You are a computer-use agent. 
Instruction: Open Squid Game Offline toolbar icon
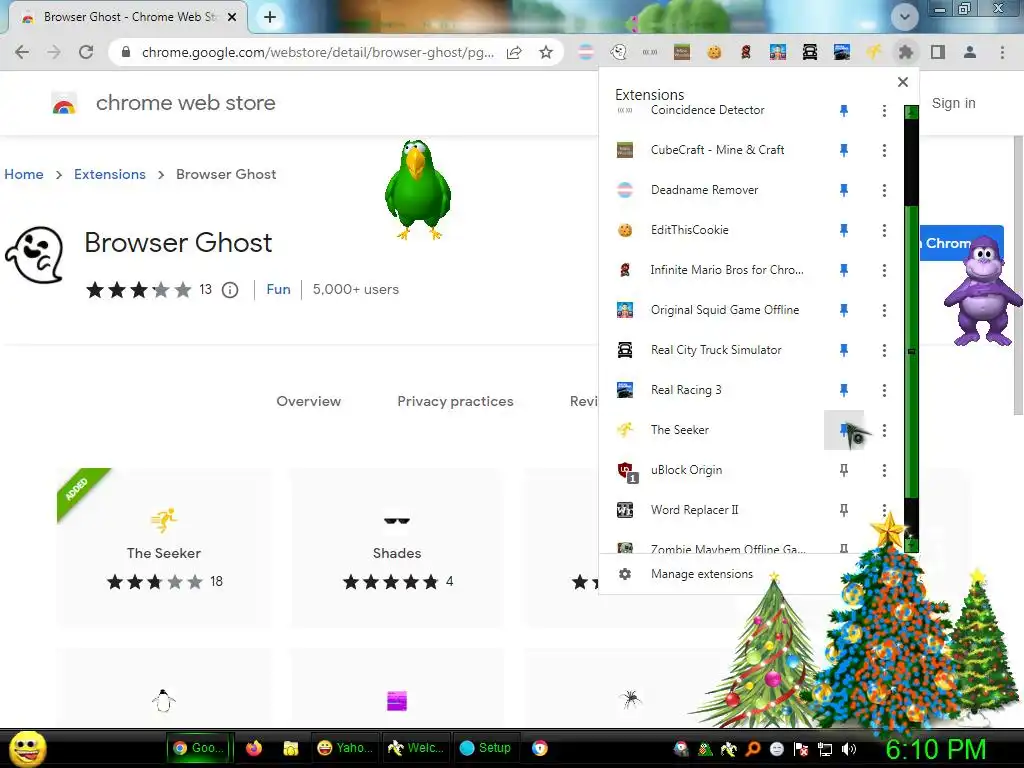[778, 52]
